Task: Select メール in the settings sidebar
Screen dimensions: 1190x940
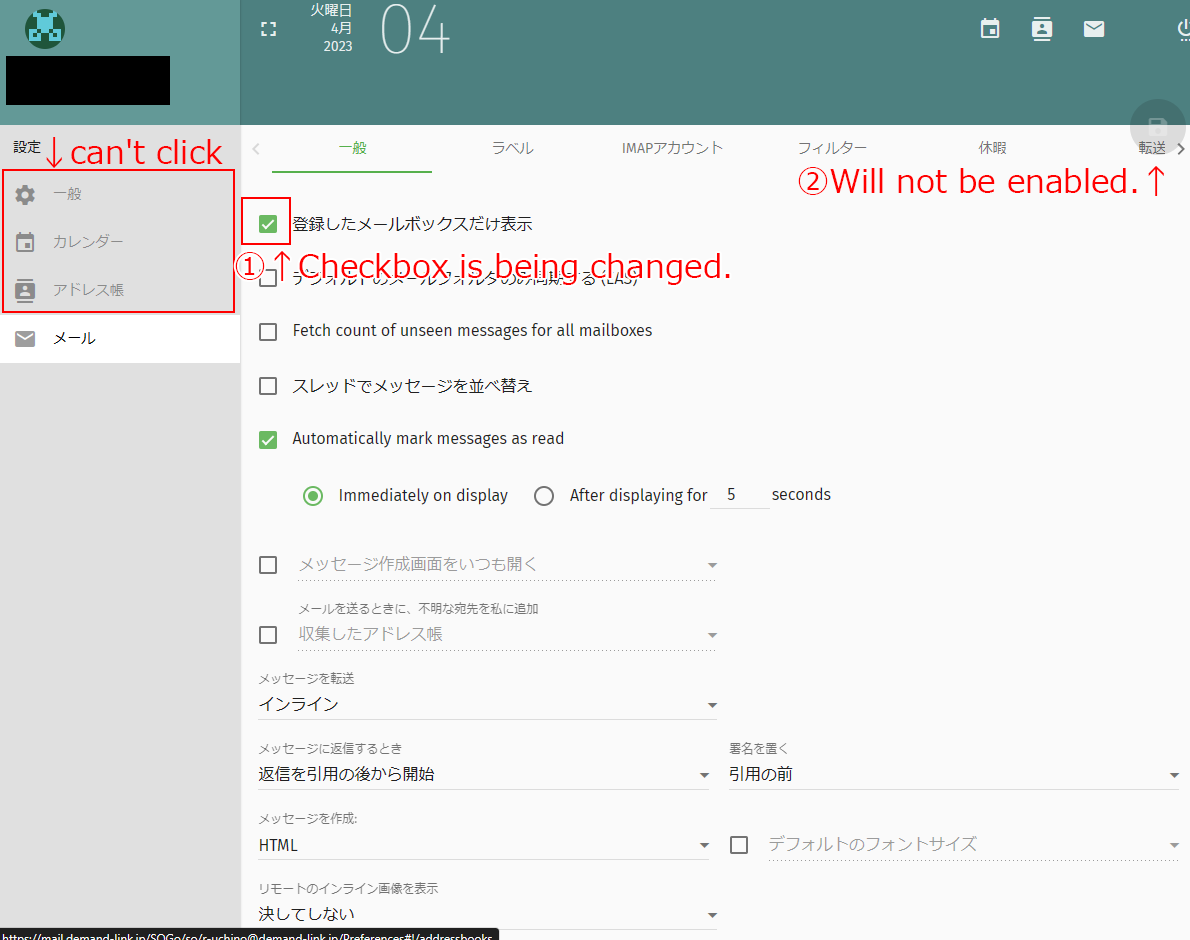Action: click(x=74, y=338)
